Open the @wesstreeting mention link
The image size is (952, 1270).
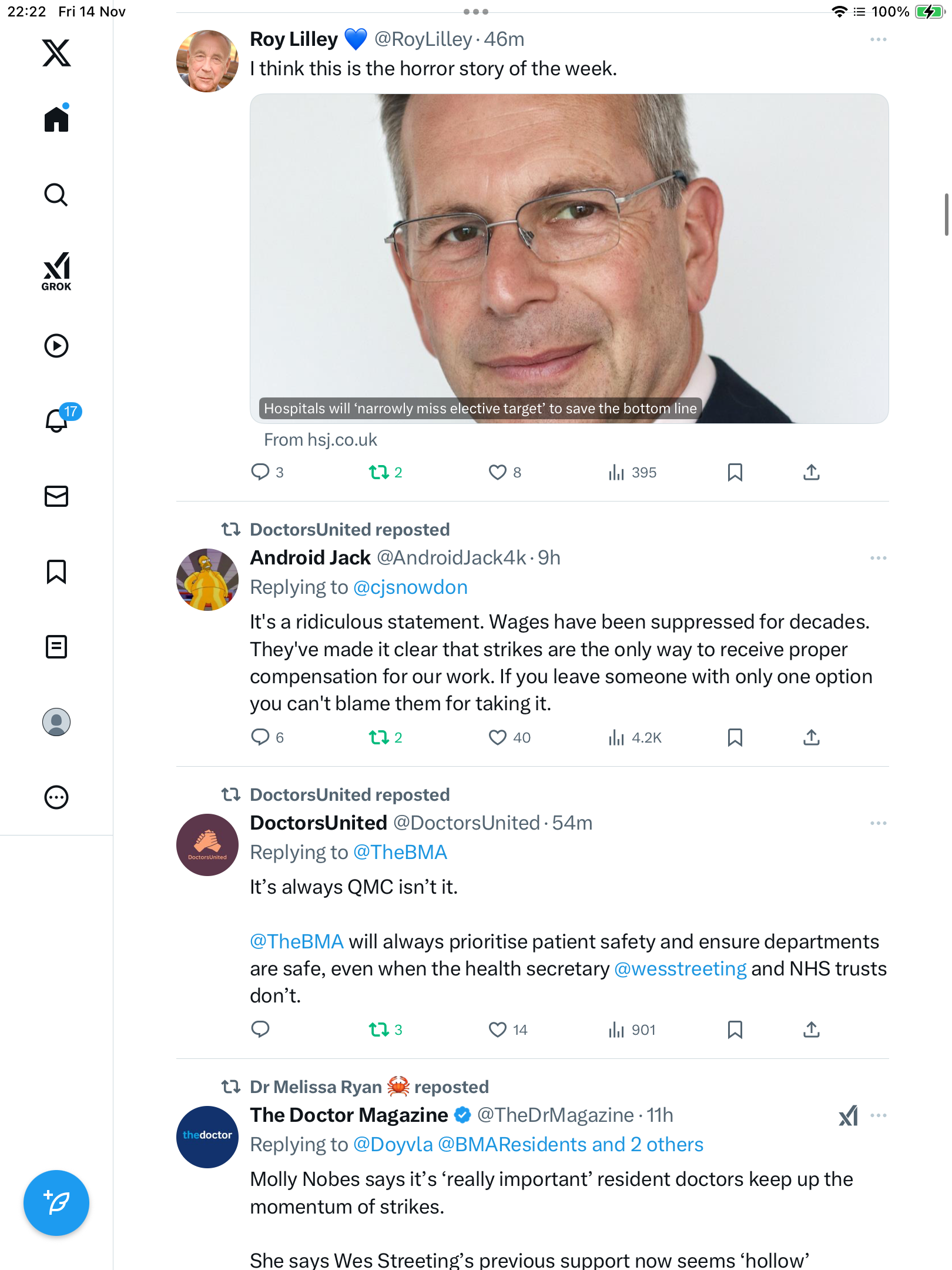point(680,968)
